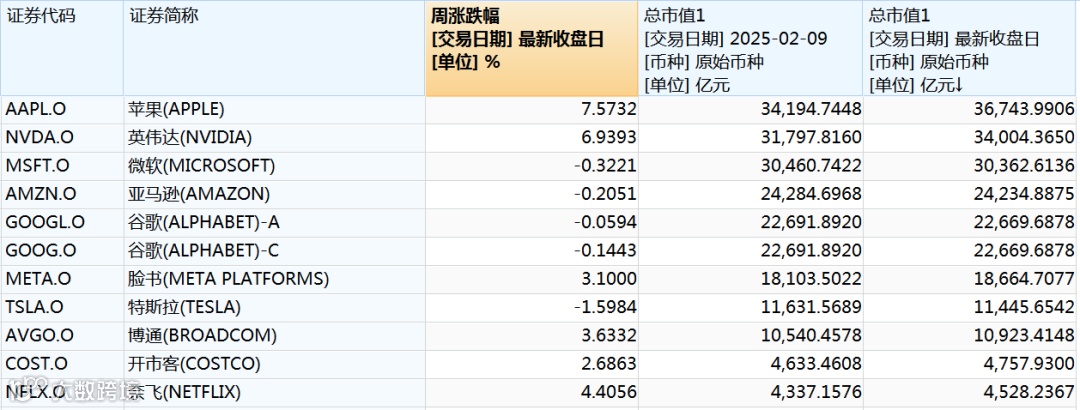The image size is (1080, 410).
Task: Click the 10,540.4578 market cap cell
Action: [x=751, y=336]
